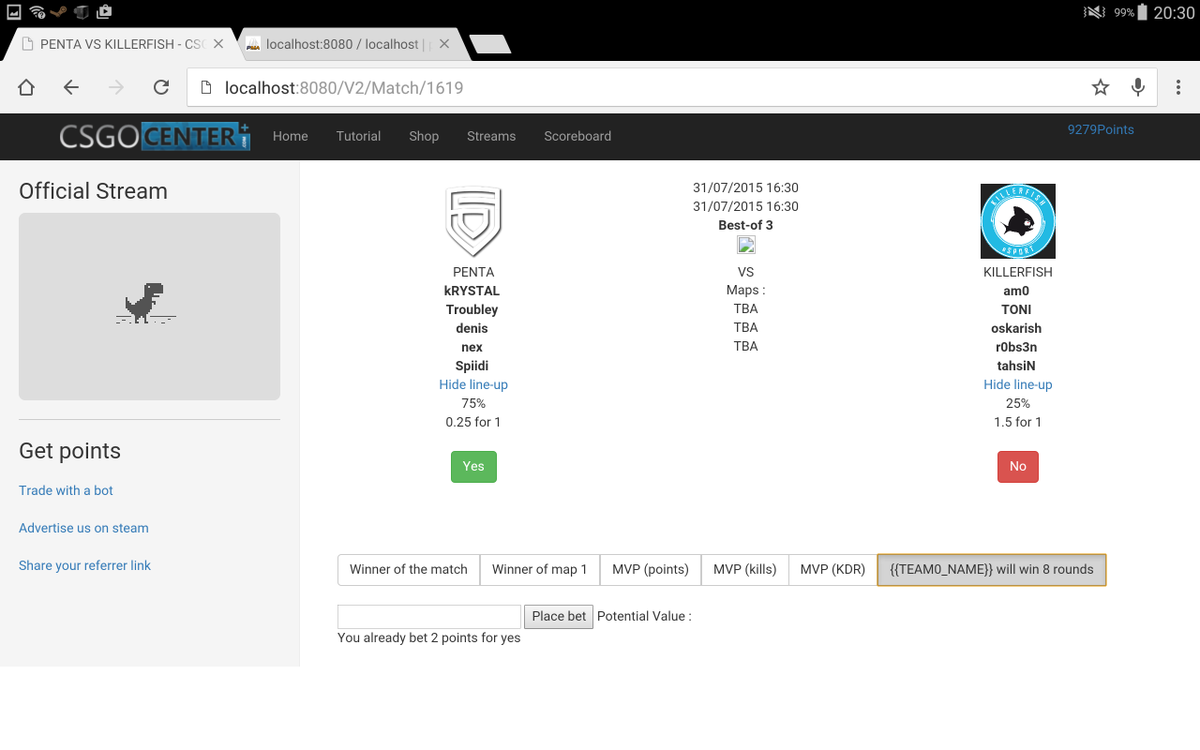Open the Trade with a bot link

[66, 490]
